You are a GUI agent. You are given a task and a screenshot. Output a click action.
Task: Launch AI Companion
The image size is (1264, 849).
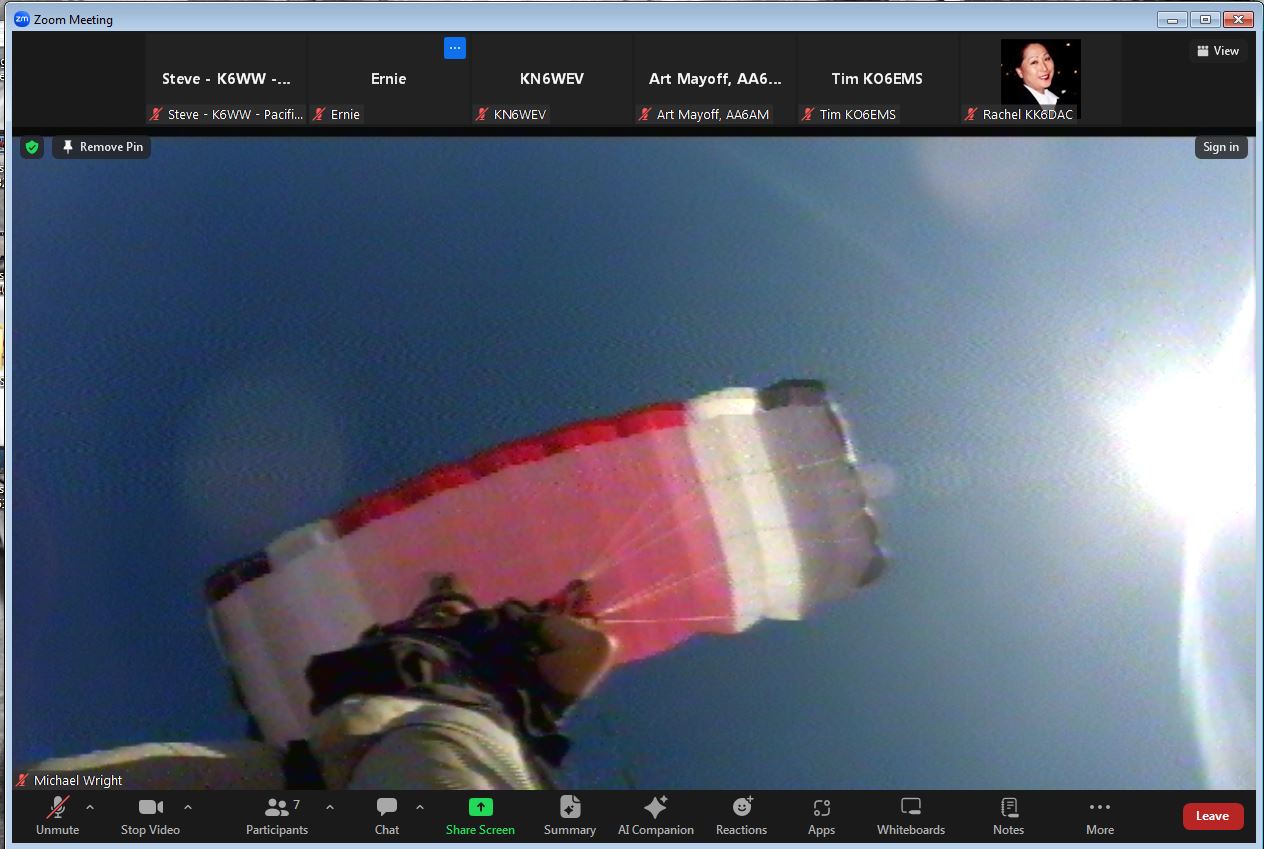click(655, 815)
